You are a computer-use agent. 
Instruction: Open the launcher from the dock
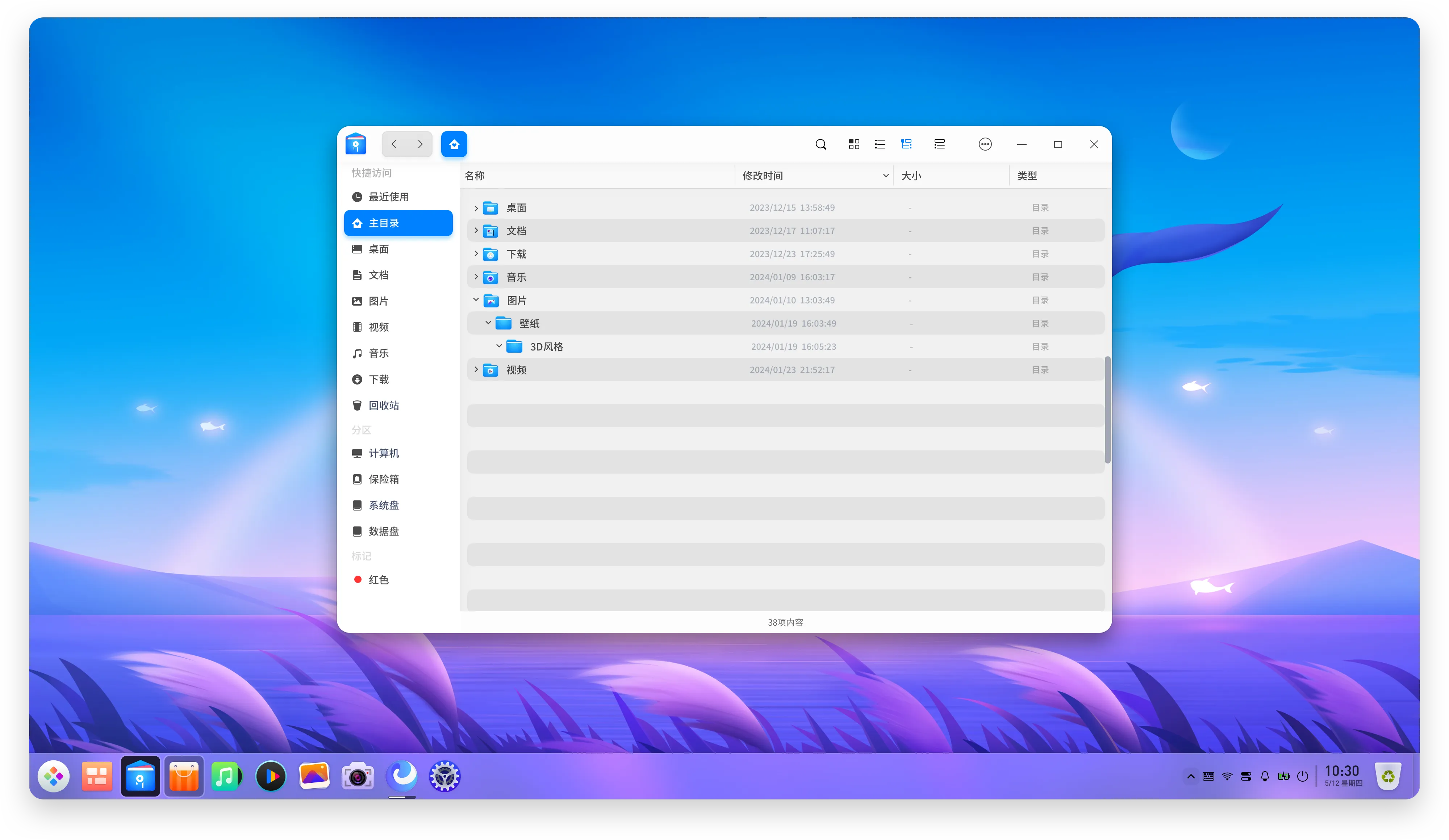(x=54, y=776)
